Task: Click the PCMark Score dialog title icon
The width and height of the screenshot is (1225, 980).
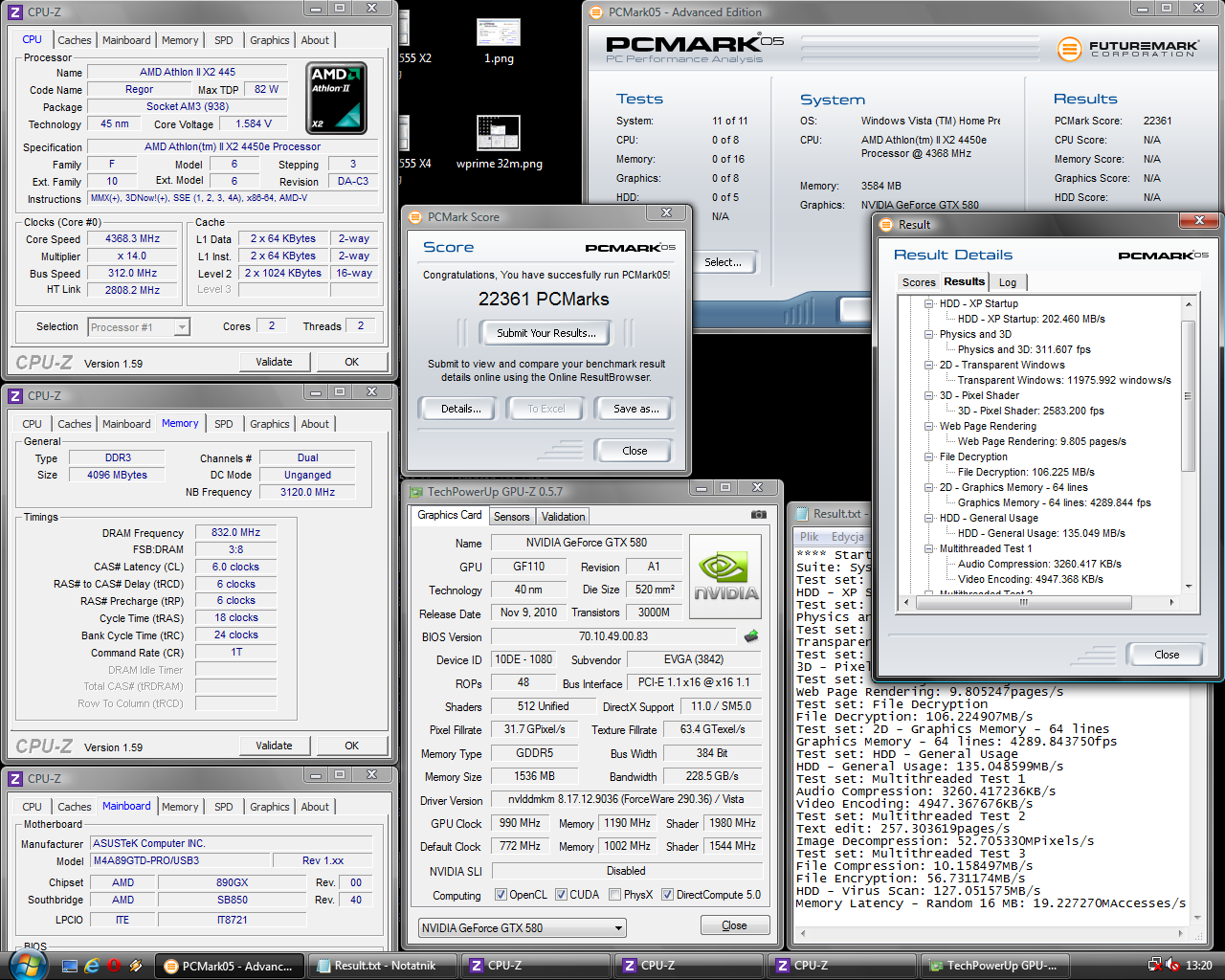Action: coord(415,217)
